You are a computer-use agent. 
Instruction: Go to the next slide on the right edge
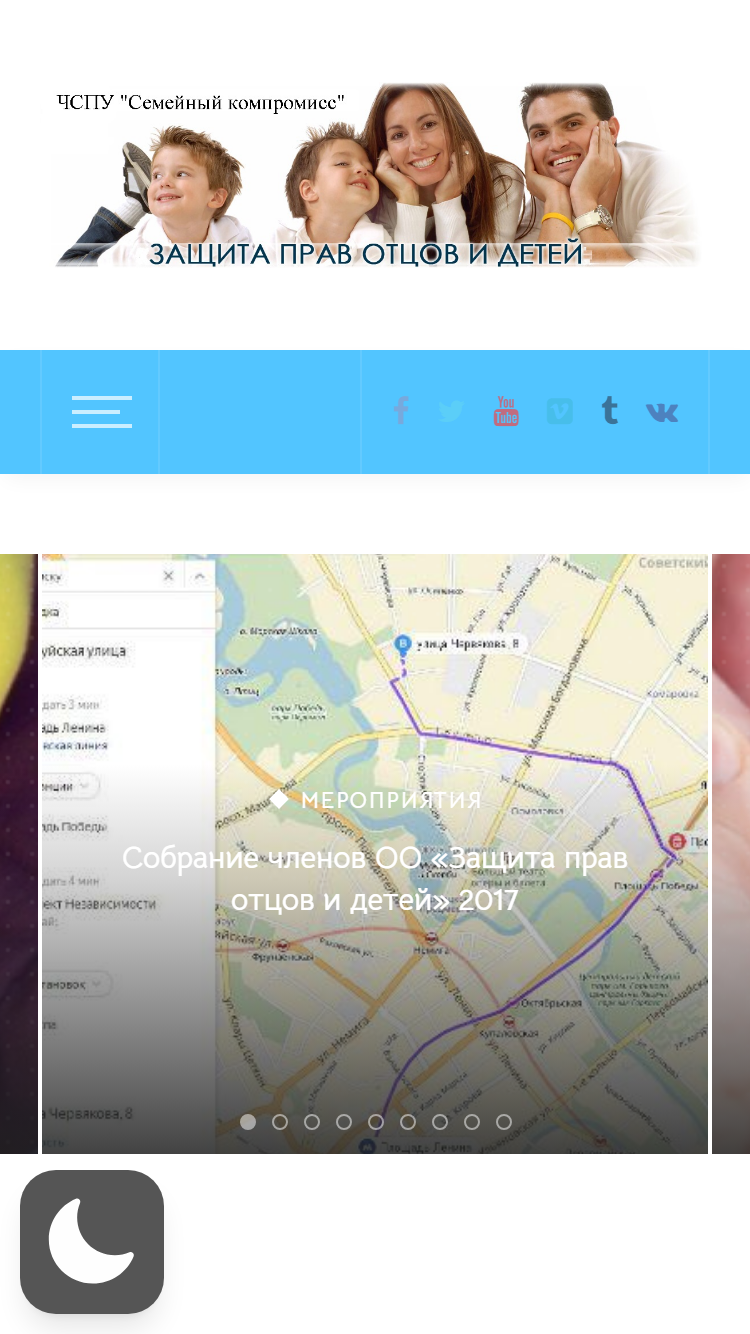pyautogui.click(x=731, y=853)
